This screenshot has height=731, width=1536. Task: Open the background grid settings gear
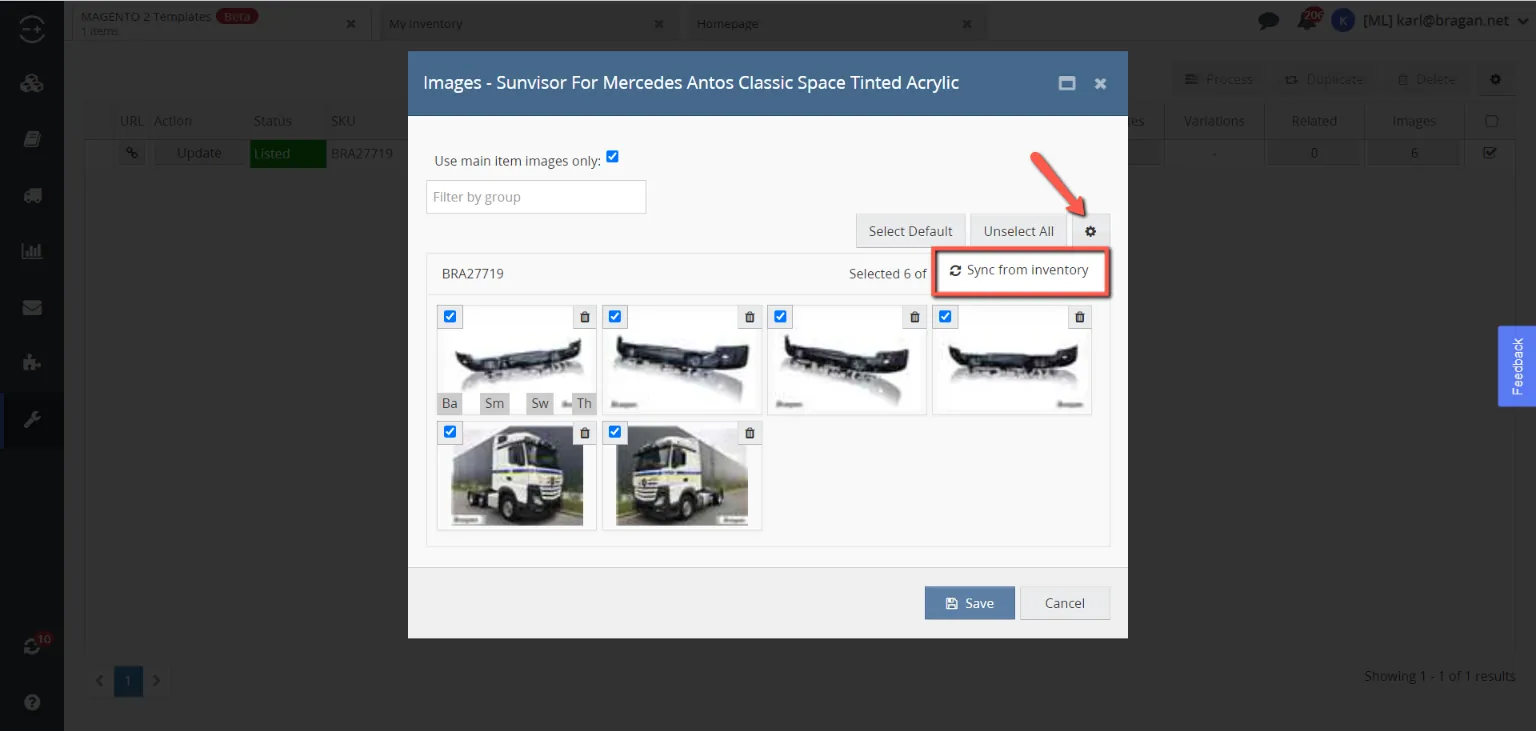1495,79
